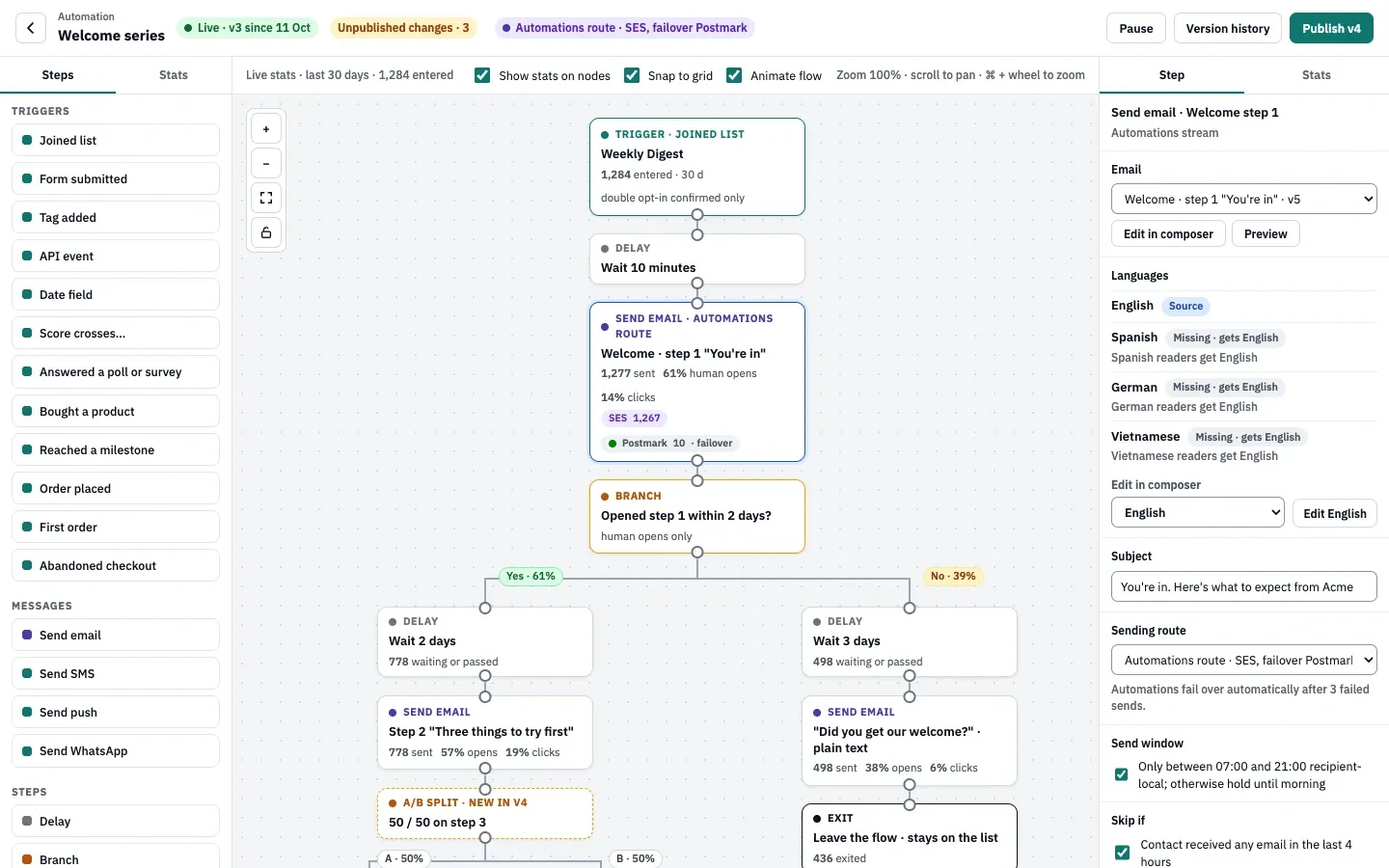Select the Wait 10 minutes delay node

(697, 258)
